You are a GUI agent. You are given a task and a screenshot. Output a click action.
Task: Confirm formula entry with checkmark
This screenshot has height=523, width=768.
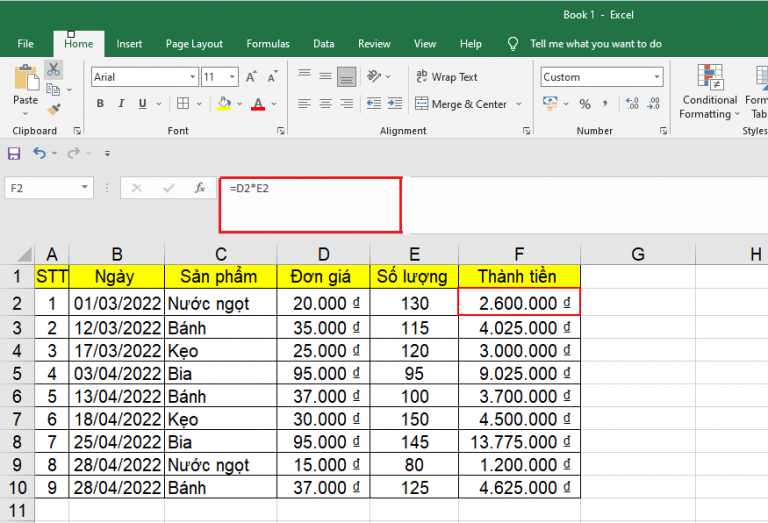coord(168,188)
